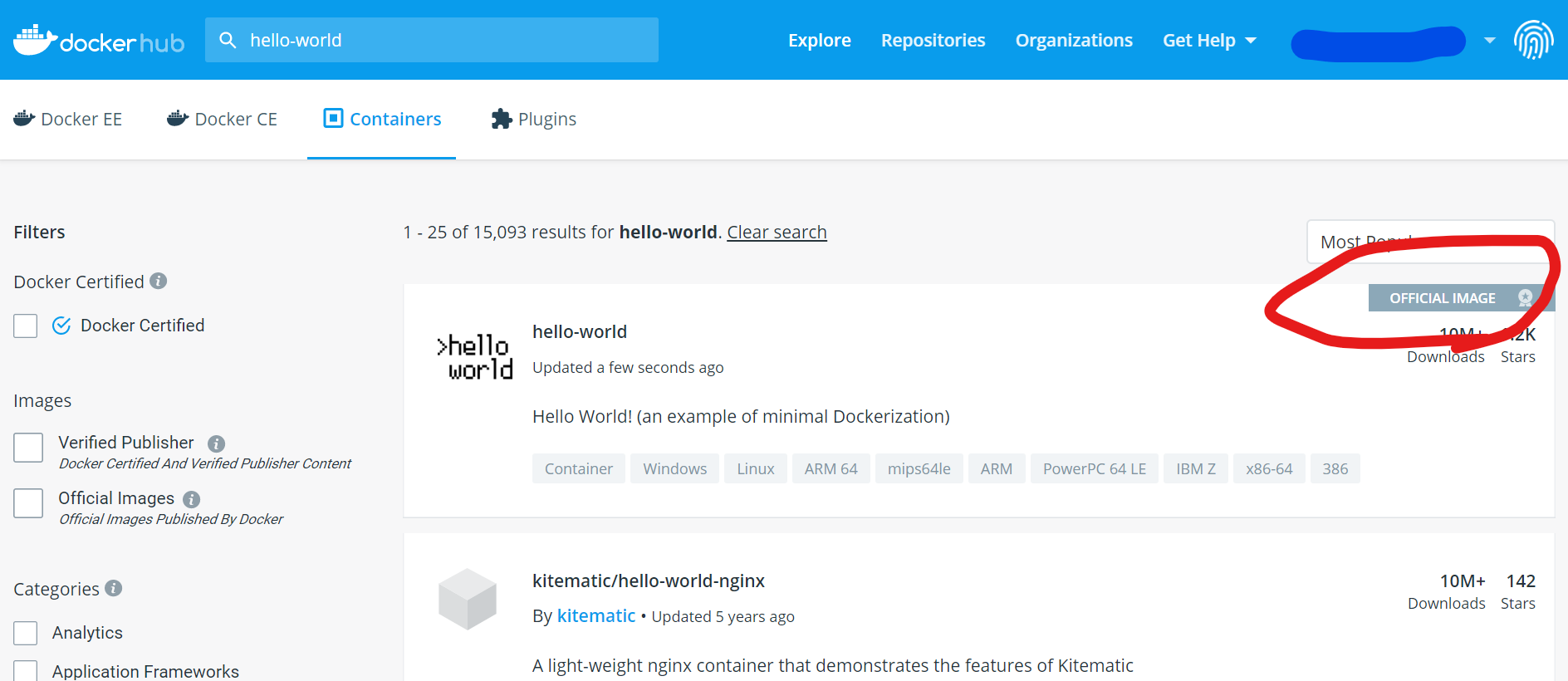
Task: Show info for Docker Certified filter
Action: pos(158,281)
